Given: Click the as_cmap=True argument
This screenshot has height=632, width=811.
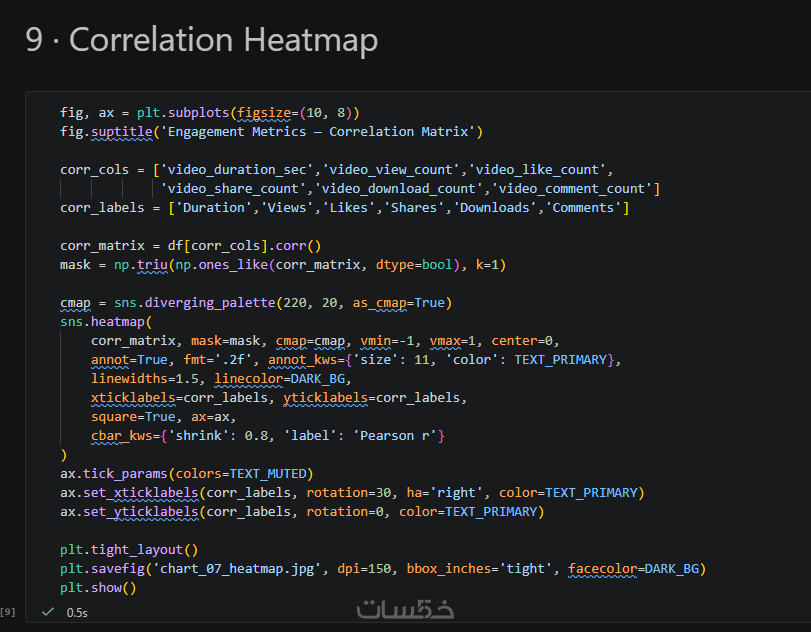Looking at the screenshot, I should pyautogui.click(x=398, y=303).
